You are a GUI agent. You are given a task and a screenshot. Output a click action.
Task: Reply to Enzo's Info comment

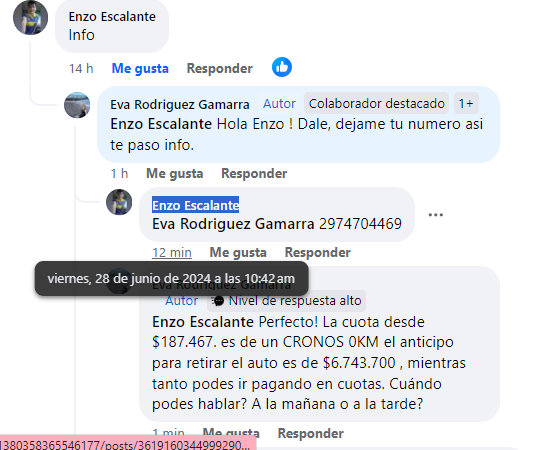pyautogui.click(x=220, y=69)
